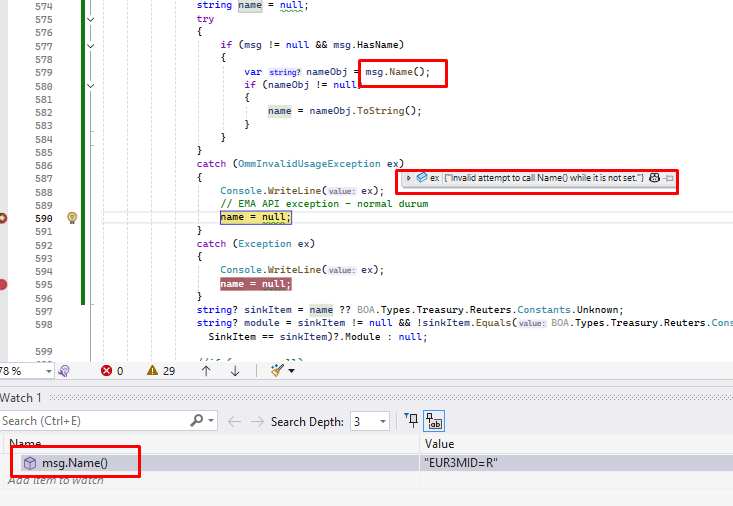Click line number 599 in the margin

tap(43, 352)
